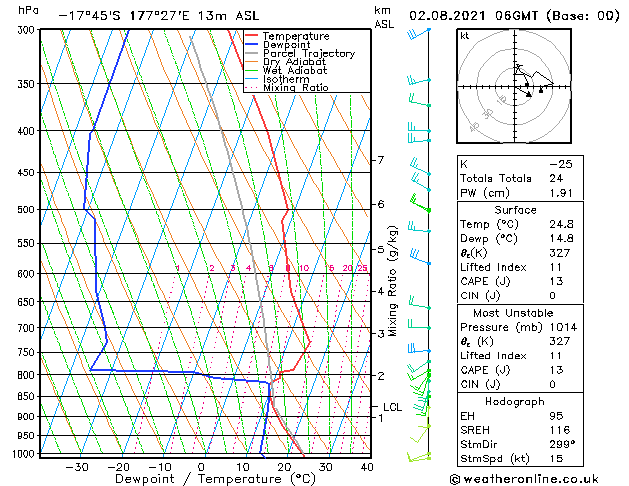The image size is (629, 486).
Task: Click the weatheronline.co.uk copyright text
Action: (524, 479)
